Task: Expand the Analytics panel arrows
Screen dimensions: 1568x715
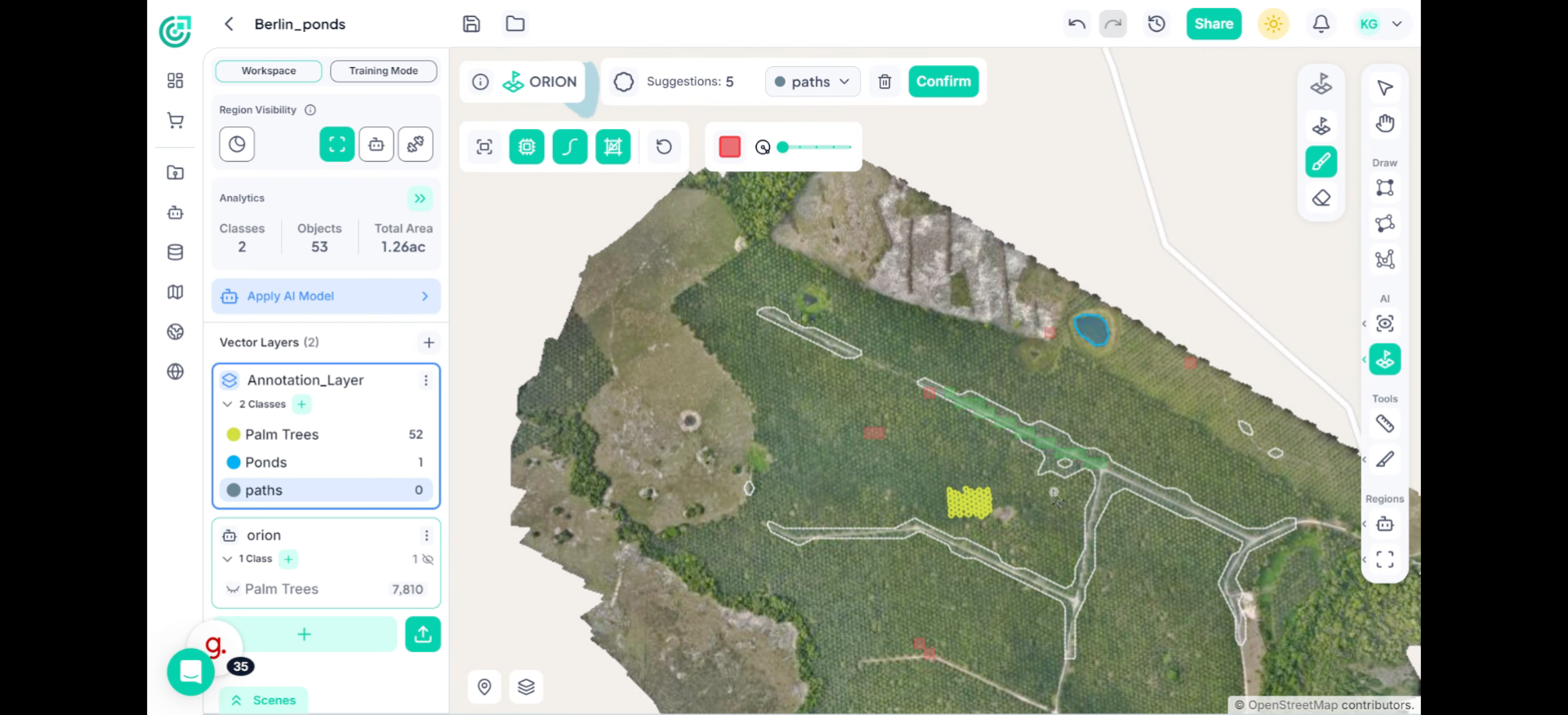Action: 420,198
